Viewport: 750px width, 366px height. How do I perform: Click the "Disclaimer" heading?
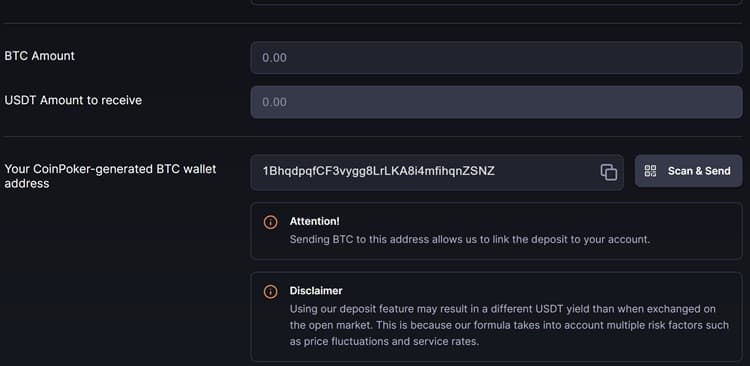pos(316,291)
